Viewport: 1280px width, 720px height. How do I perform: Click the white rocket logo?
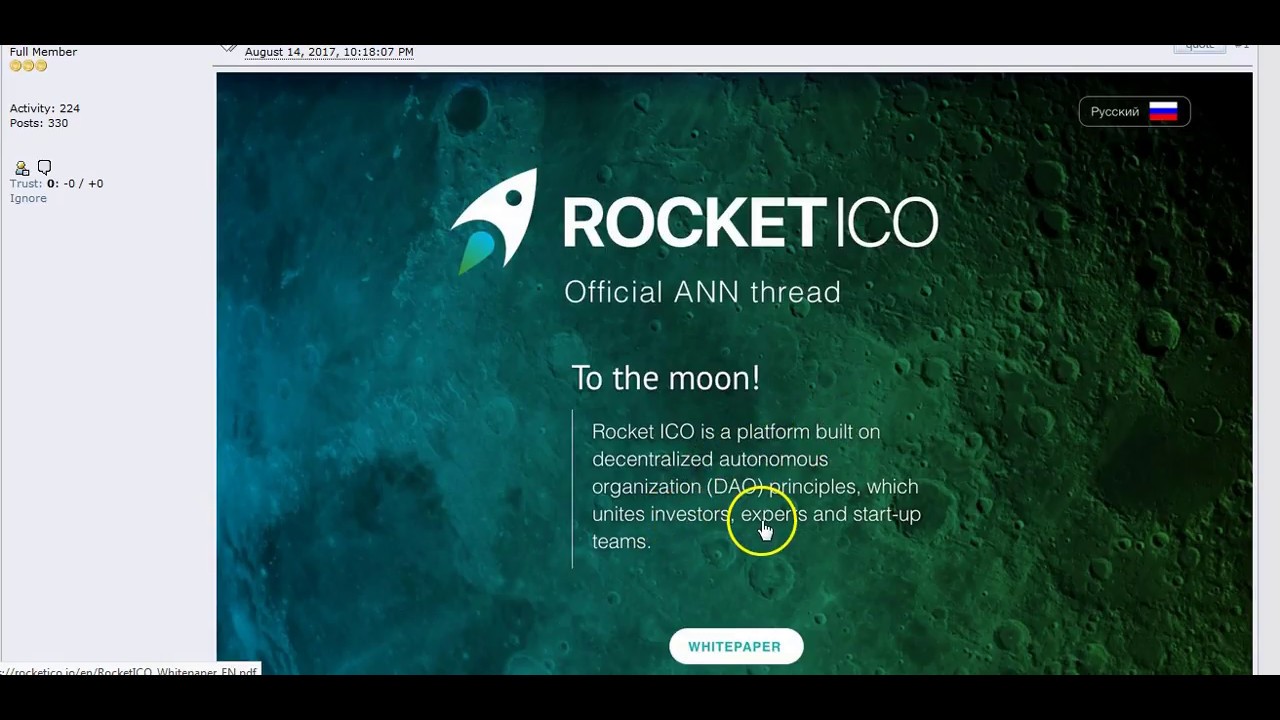pyautogui.click(x=494, y=221)
